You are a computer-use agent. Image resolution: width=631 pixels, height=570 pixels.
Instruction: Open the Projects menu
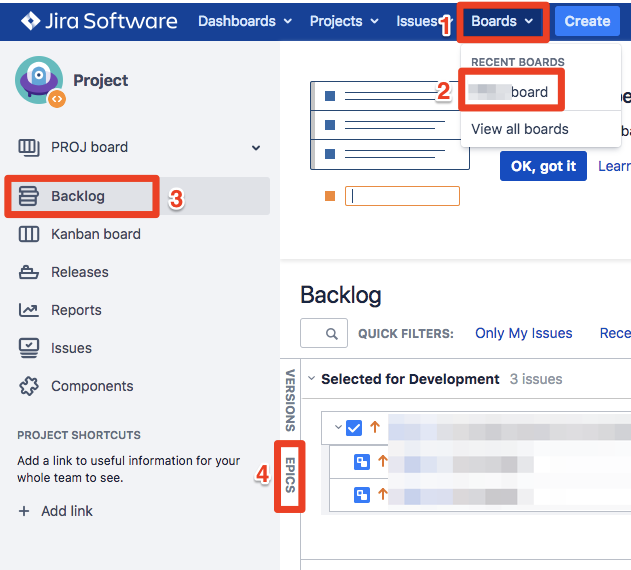[x=344, y=21]
